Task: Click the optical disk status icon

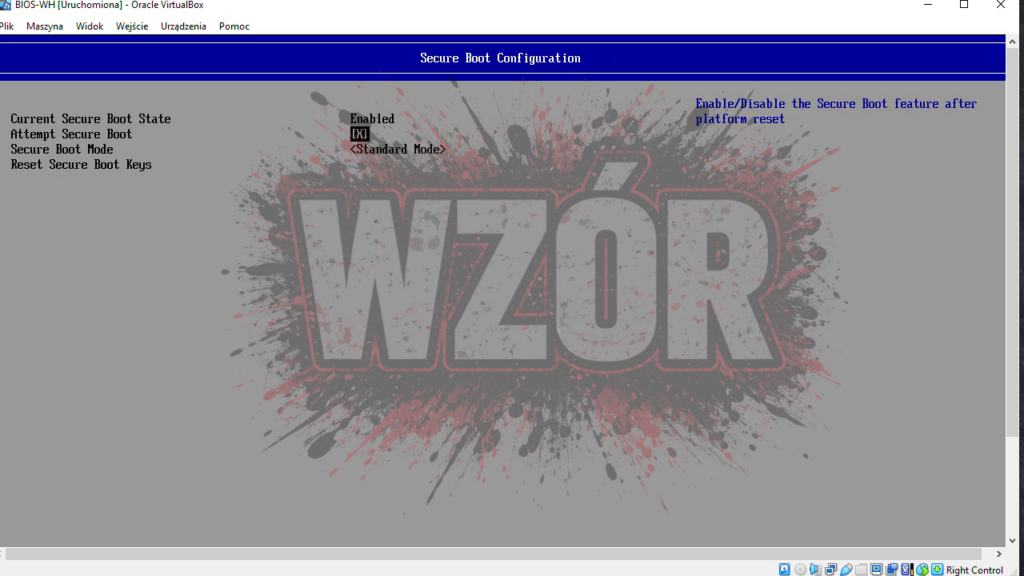Action: point(800,569)
